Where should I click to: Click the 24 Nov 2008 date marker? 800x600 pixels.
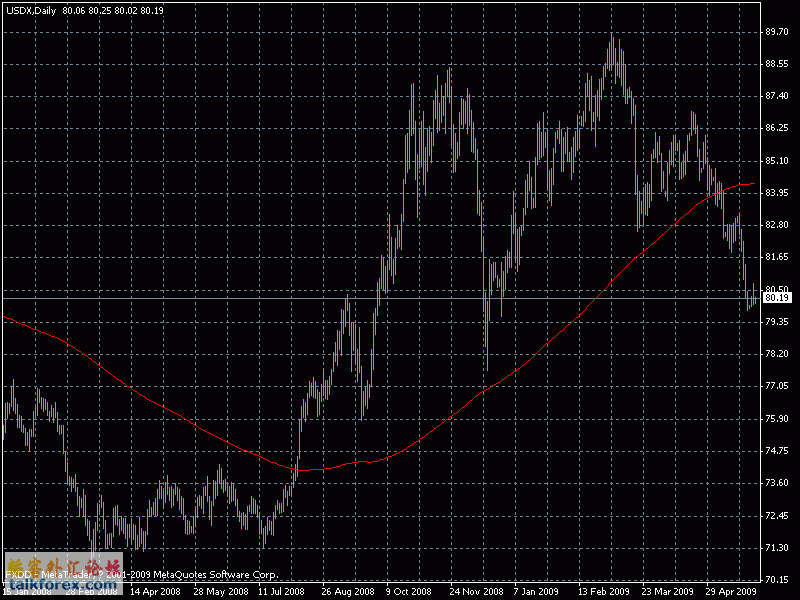click(x=476, y=591)
